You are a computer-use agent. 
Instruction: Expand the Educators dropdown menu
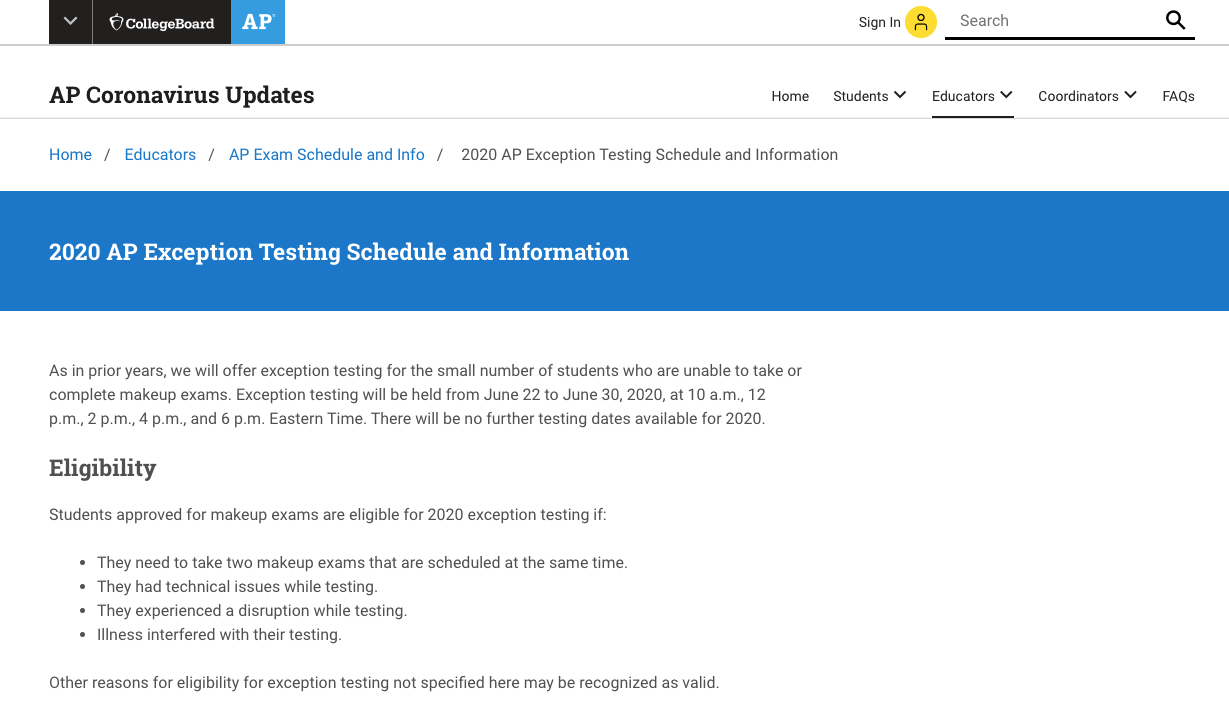(x=972, y=96)
